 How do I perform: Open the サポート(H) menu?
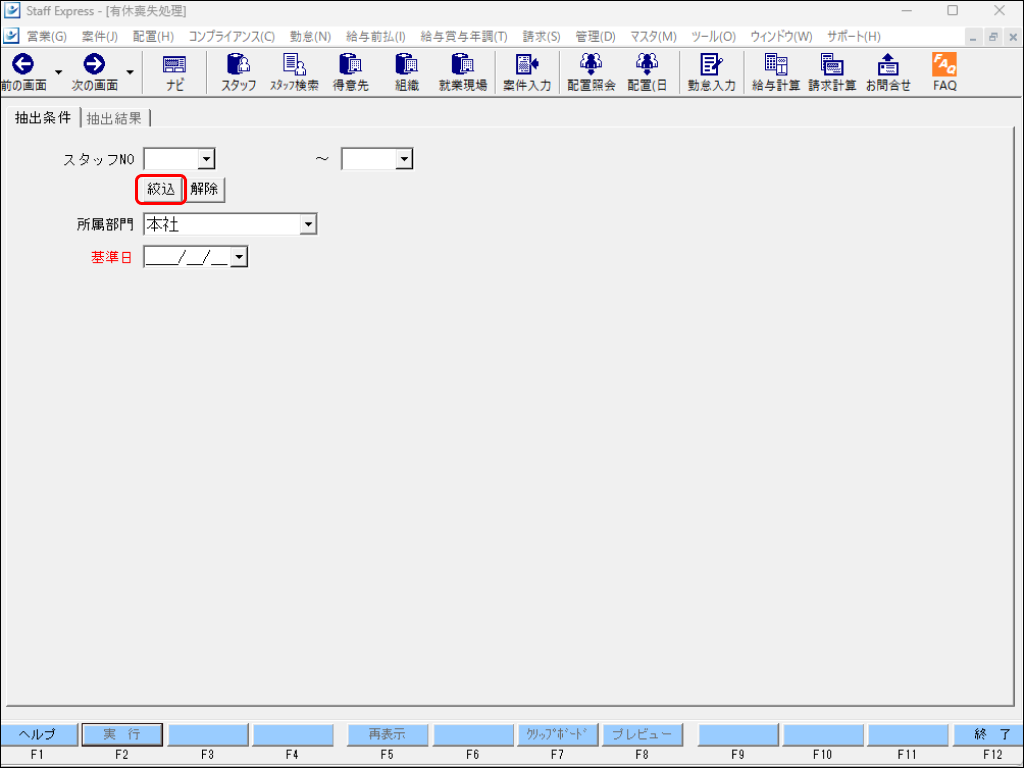coord(854,37)
